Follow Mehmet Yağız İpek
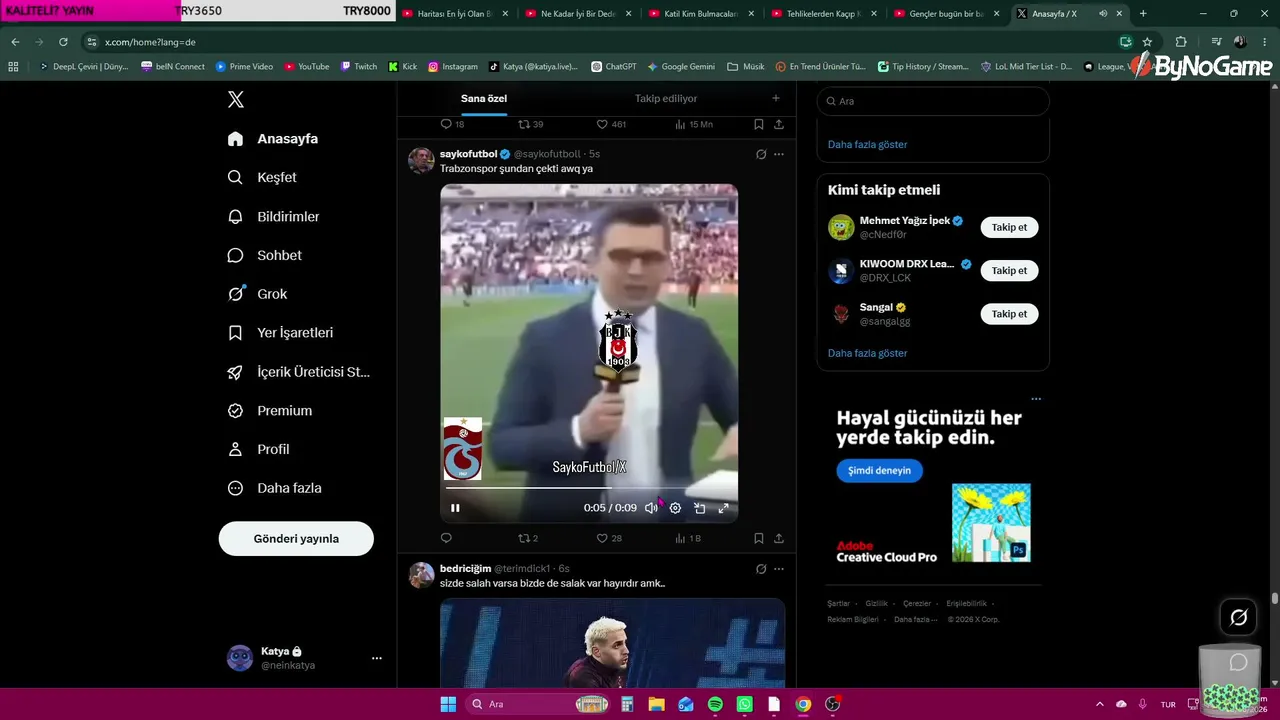The height and width of the screenshot is (720, 1280). (1009, 227)
